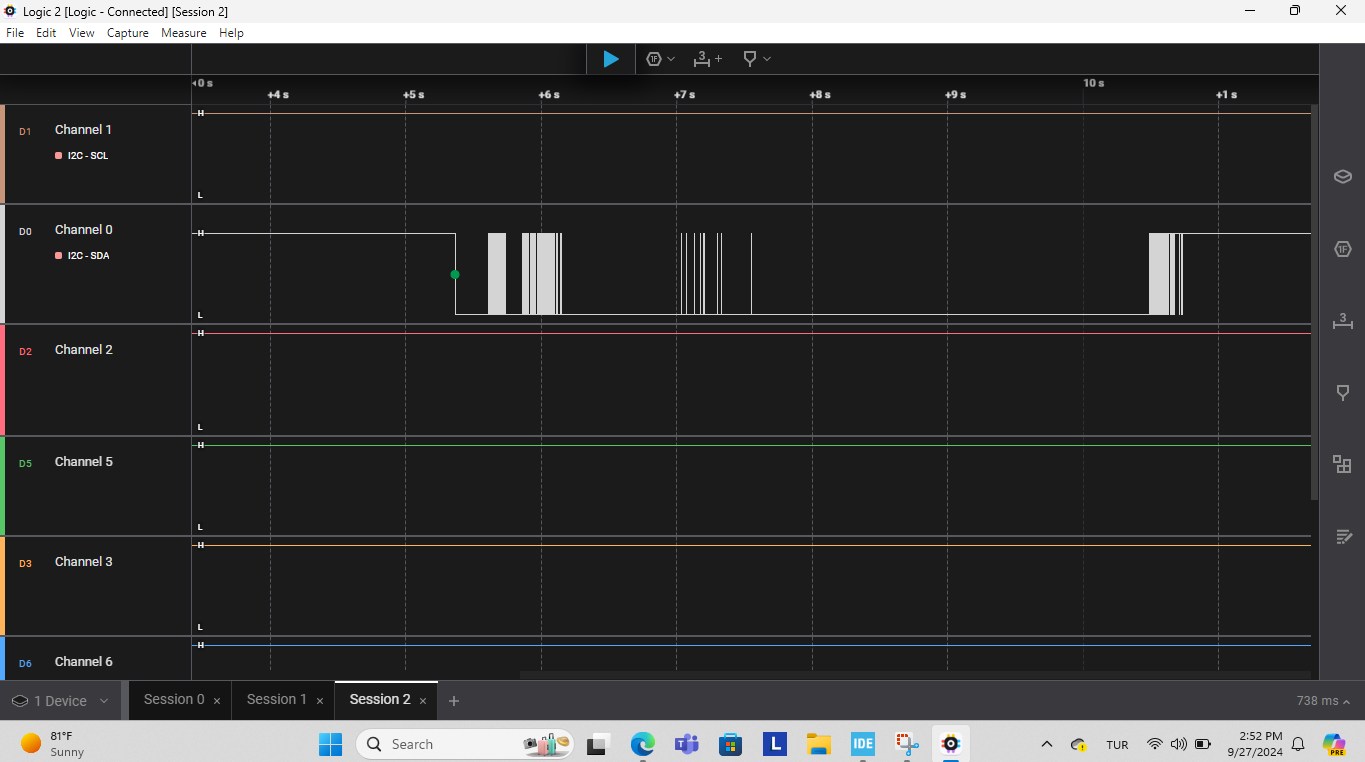Viewport: 1365px width, 762px height.
Task: Open the dropdown beside the funnel toolbar icon
Action: pos(766,59)
